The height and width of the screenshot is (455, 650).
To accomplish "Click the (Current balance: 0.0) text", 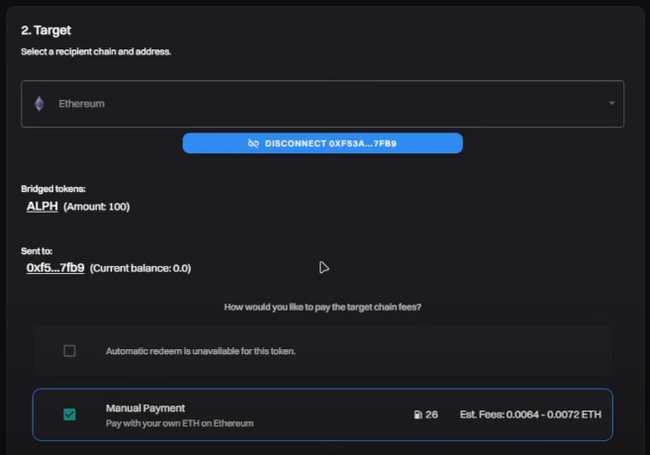I will [141, 268].
